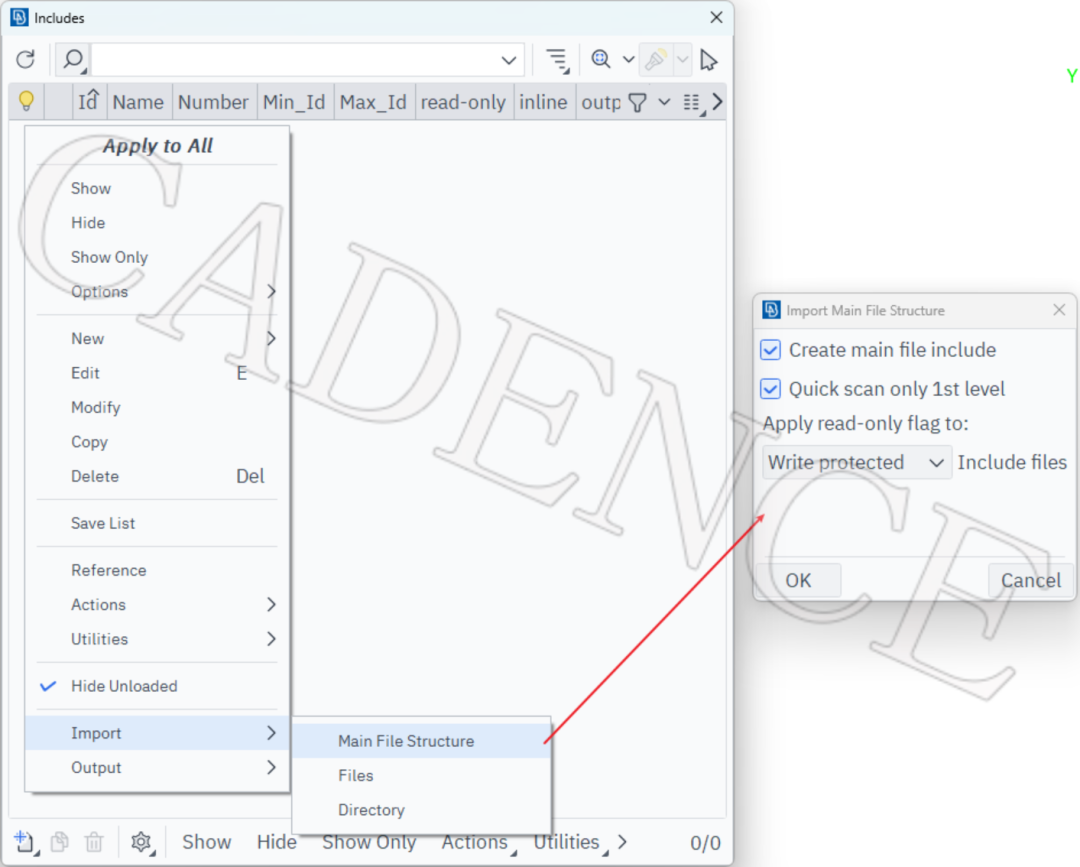
Task: Toggle the Hide Unloaded menu option
Action: click(157, 687)
